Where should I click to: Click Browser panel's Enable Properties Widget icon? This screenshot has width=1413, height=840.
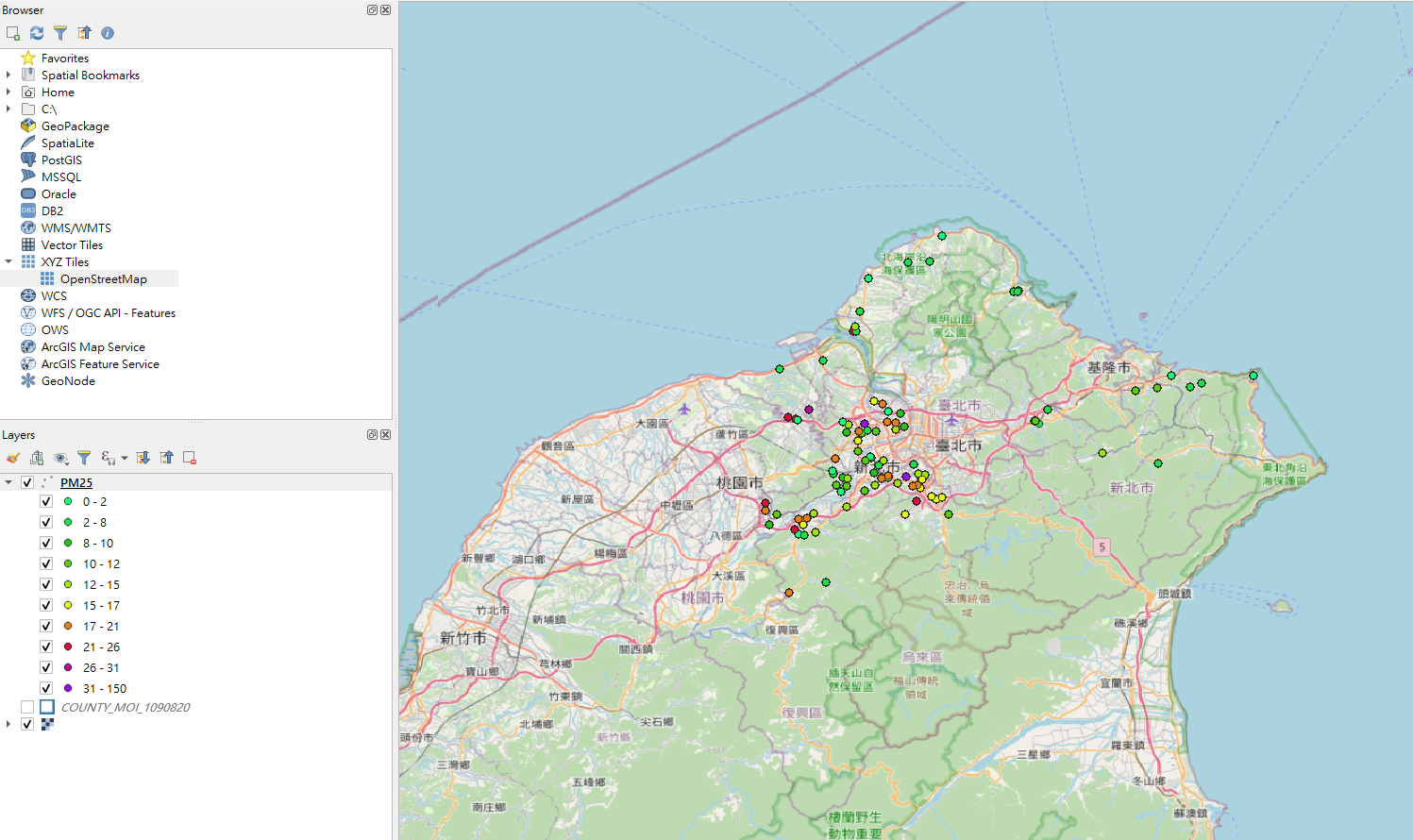[x=108, y=33]
